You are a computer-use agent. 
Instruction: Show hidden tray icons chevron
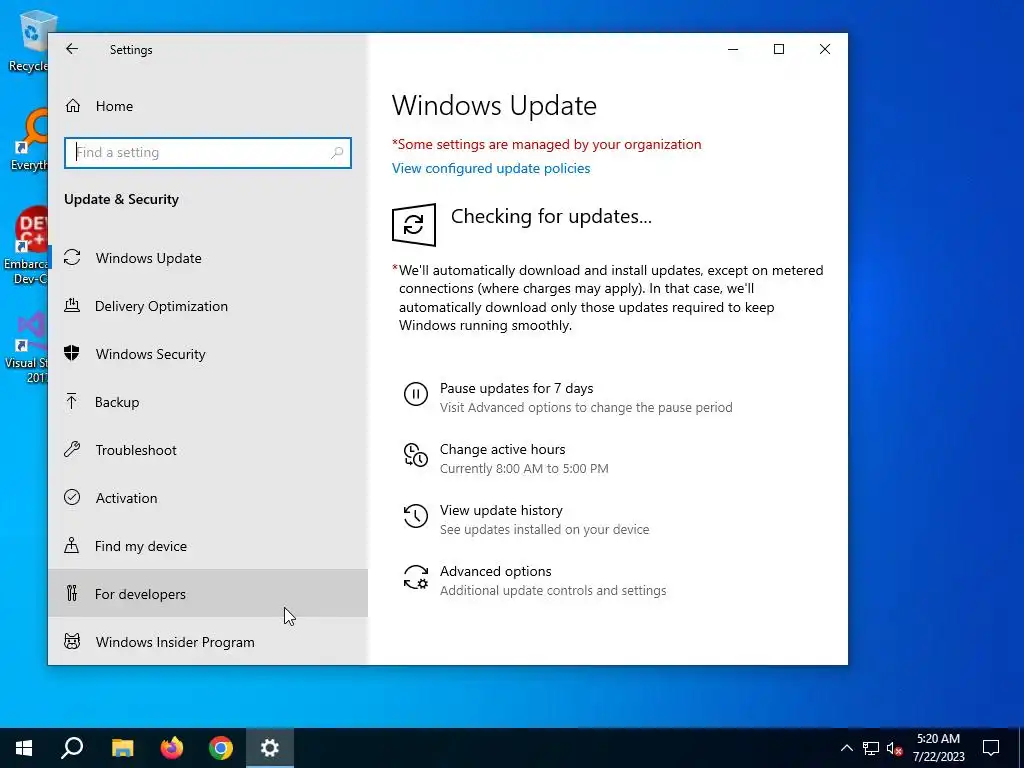point(846,748)
